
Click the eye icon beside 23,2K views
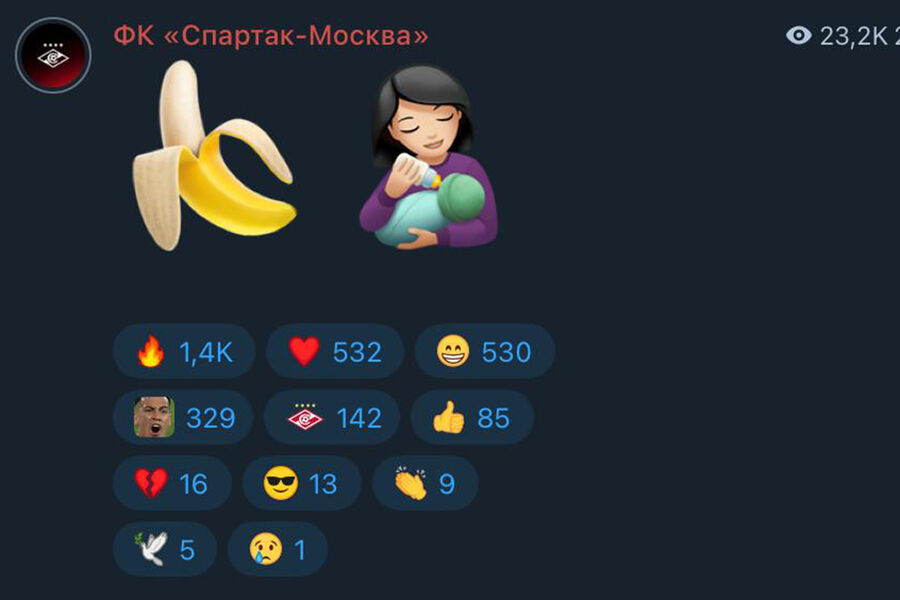pos(798,36)
